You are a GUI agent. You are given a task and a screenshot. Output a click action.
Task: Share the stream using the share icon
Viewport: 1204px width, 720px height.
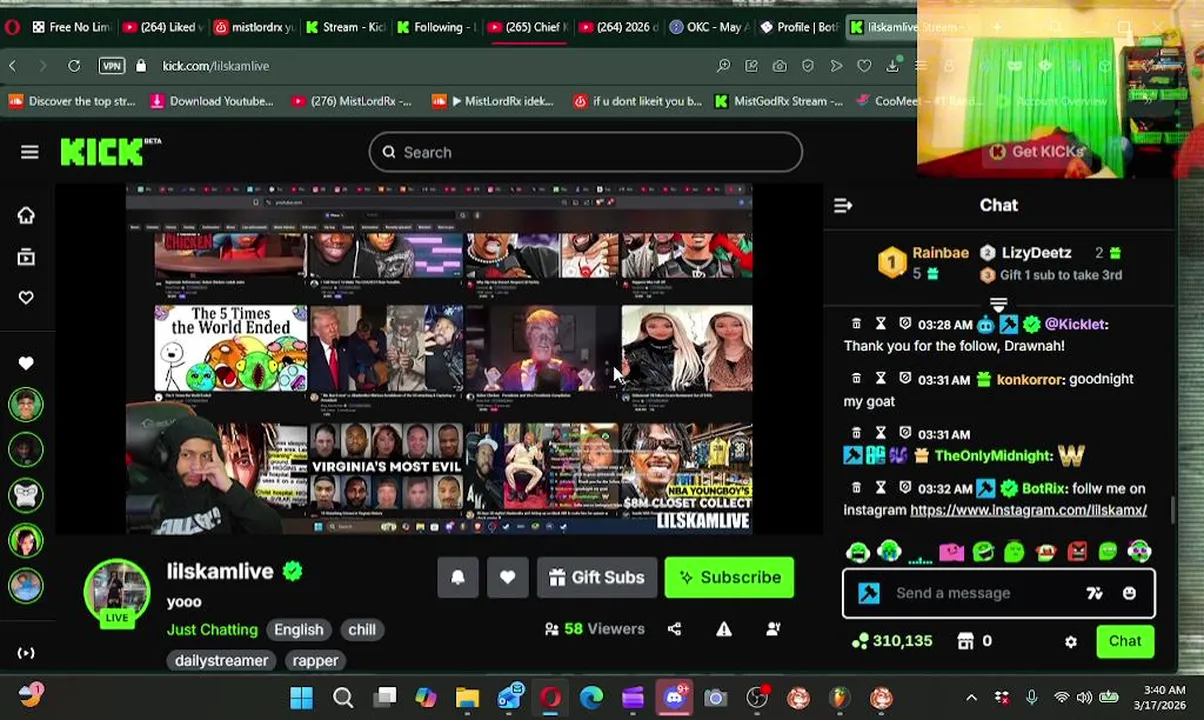(674, 629)
